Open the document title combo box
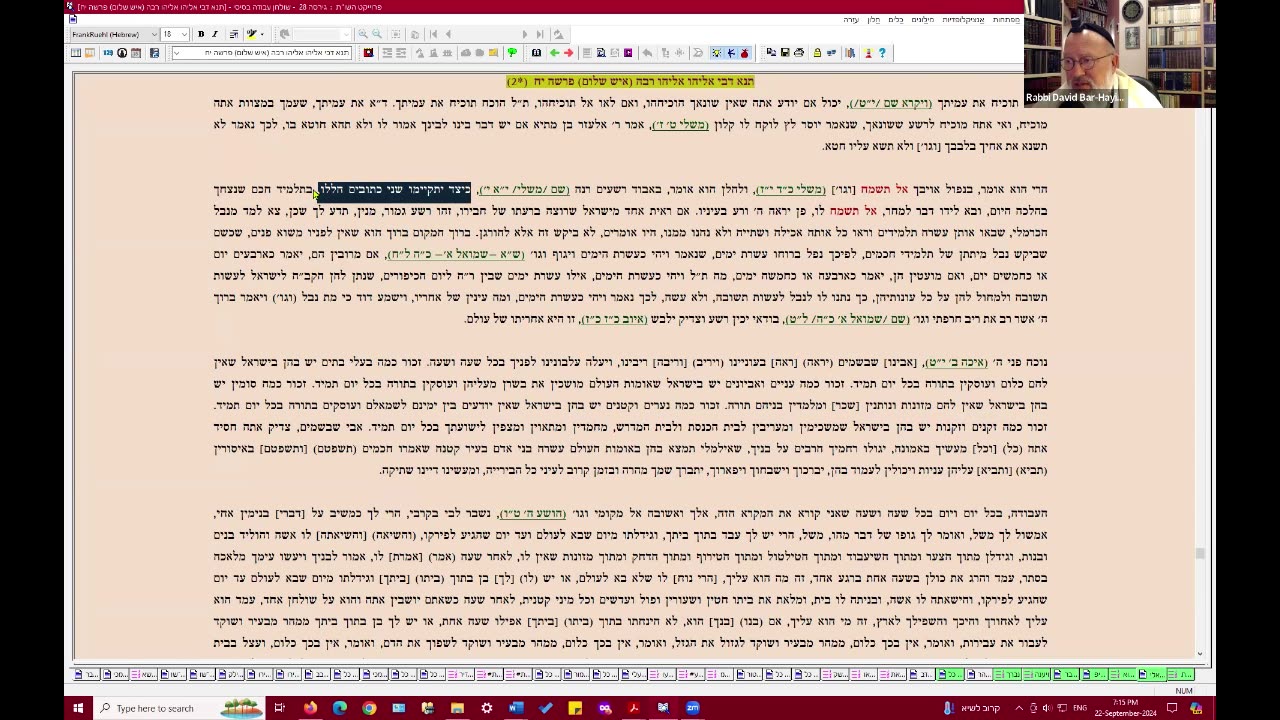The image size is (1280, 720). click(262, 53)
